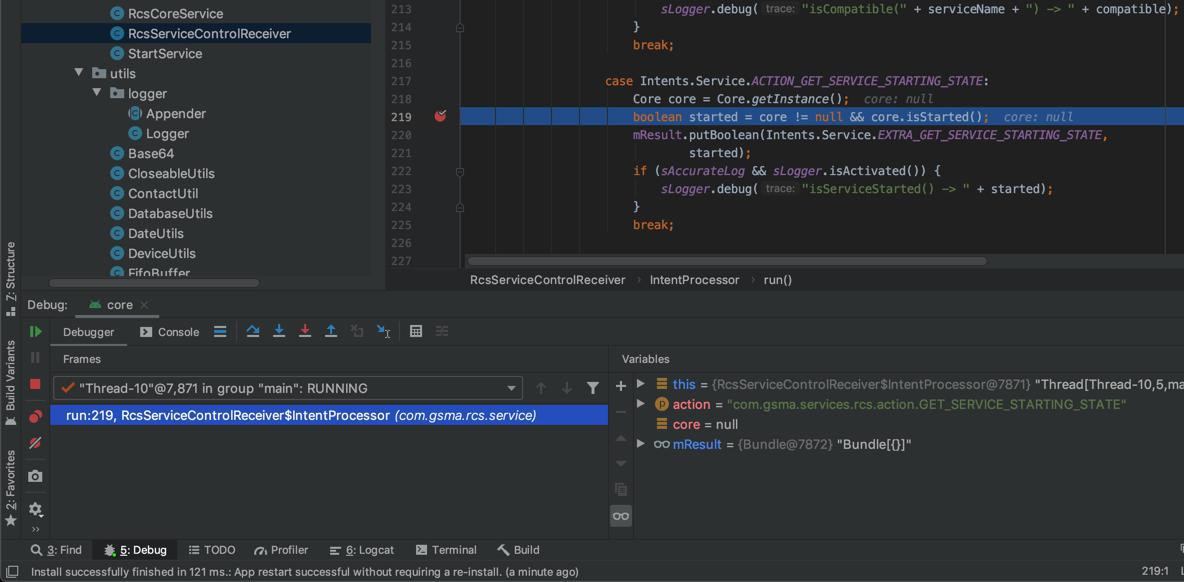Open the 2: Favorites side panel

pyautogui.click(x=11, y=488)
